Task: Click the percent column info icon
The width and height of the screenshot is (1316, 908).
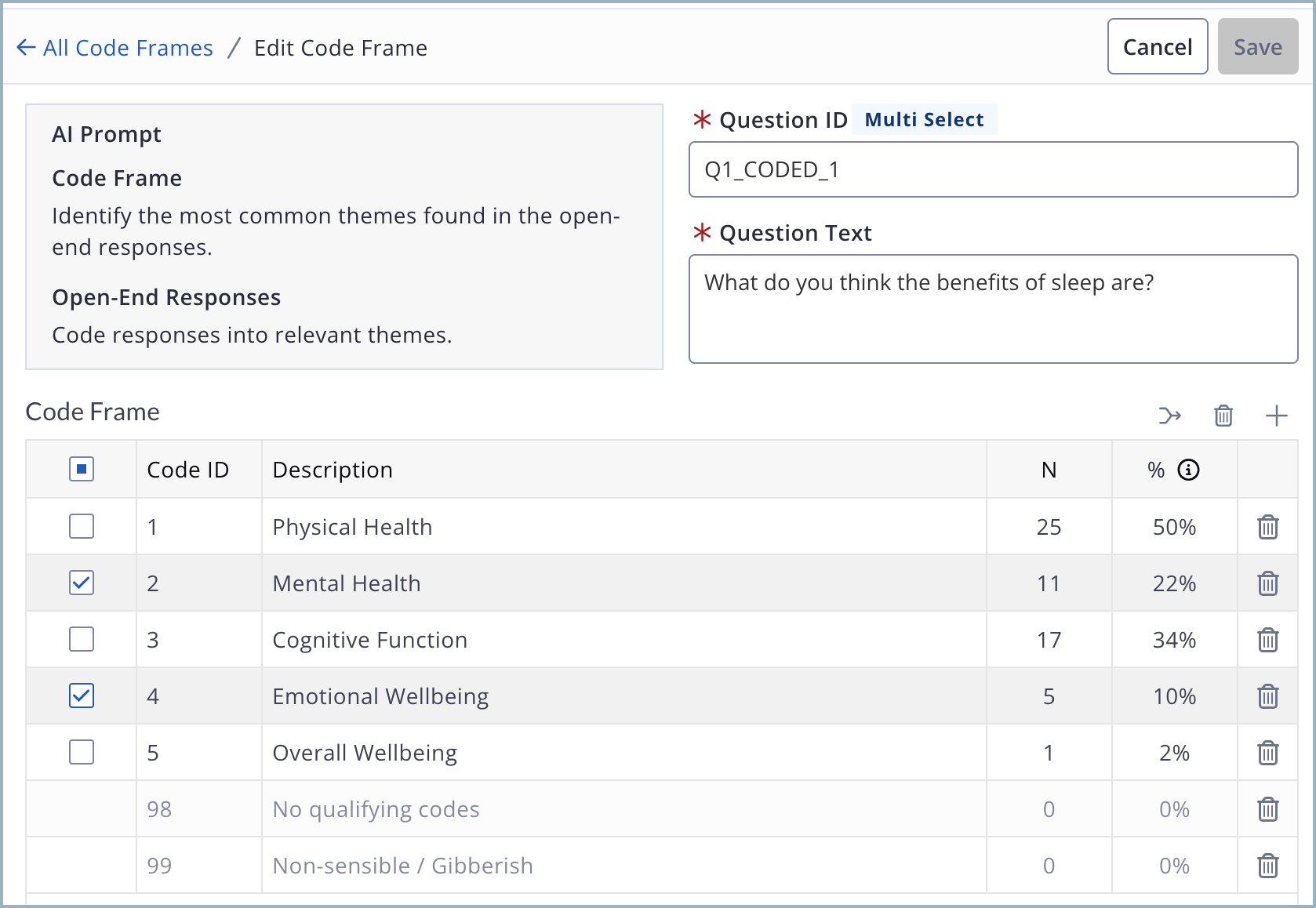Action: click(1189, 470)
